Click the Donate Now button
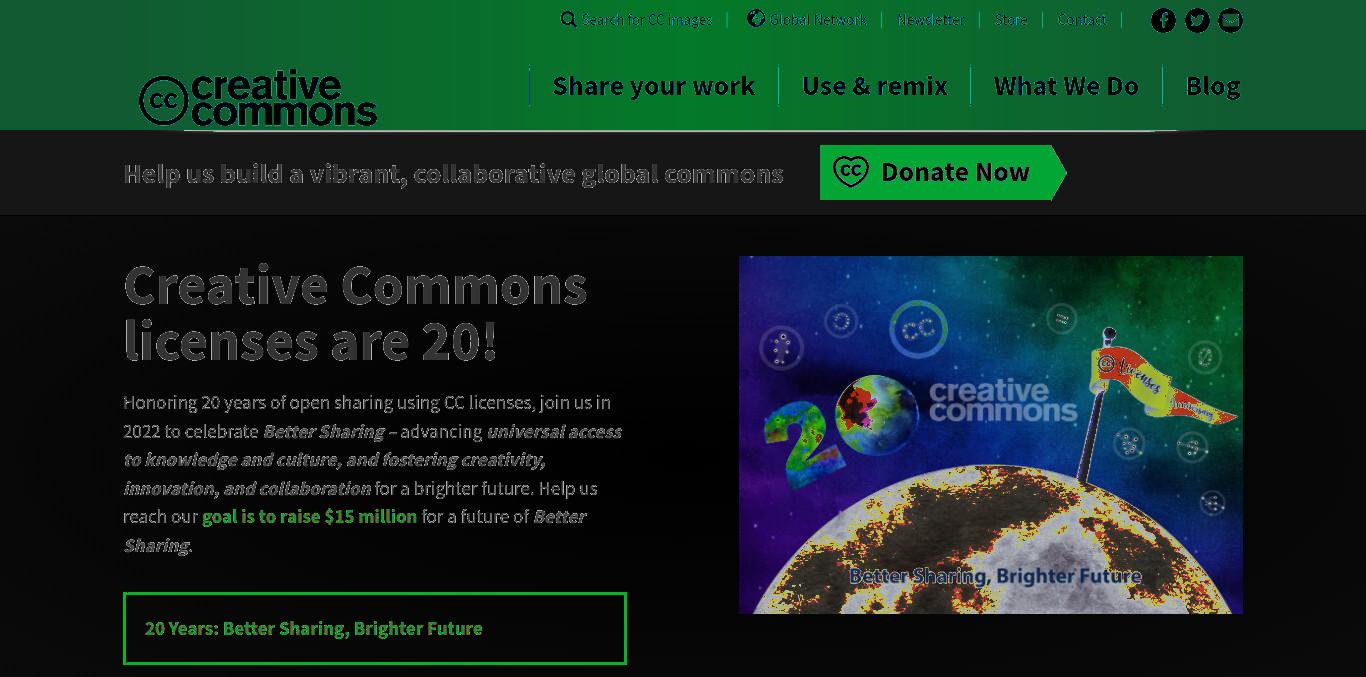The width and height of the screenshot is (1366, 677). point(943,172)
